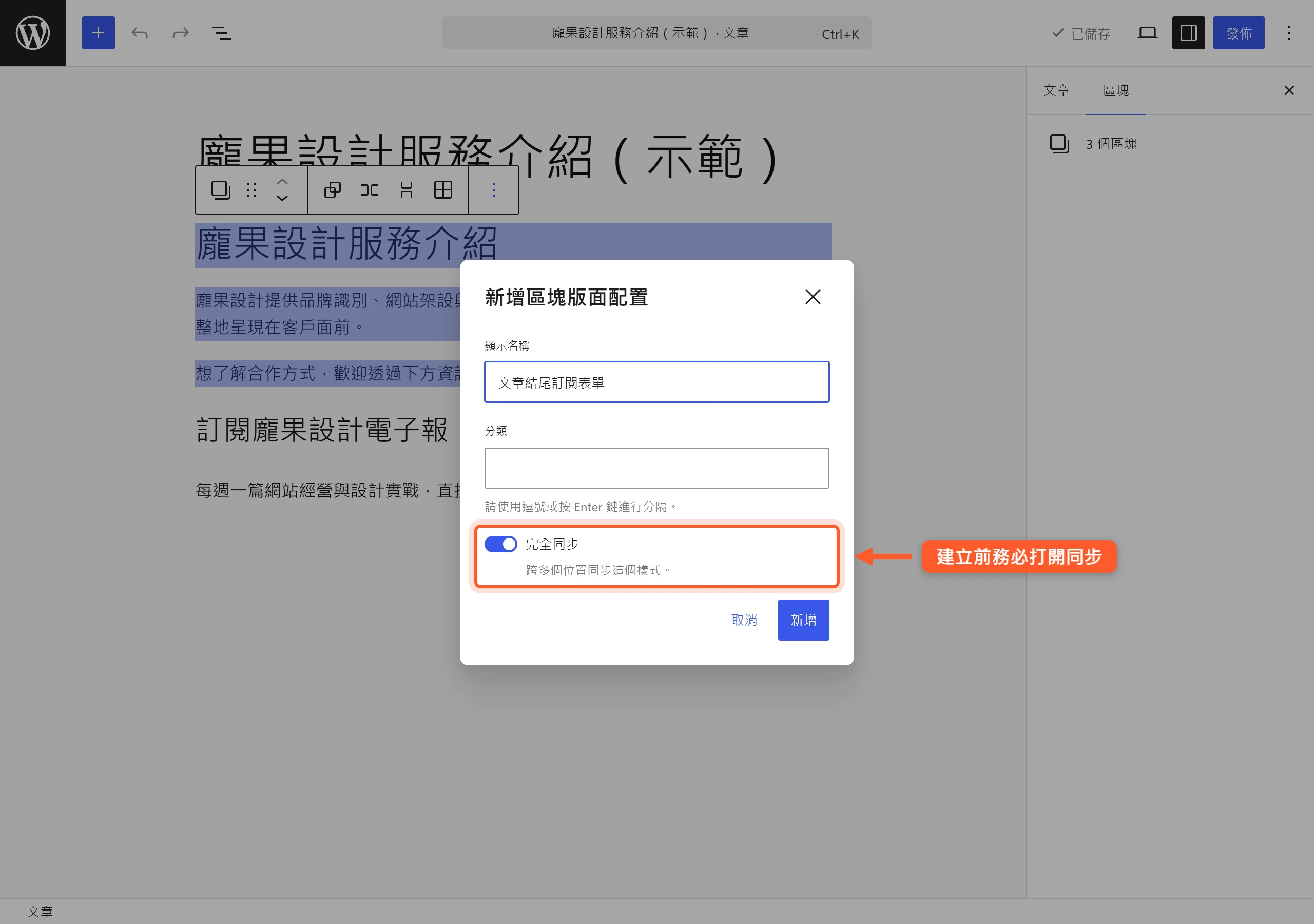Image resolution: width=1314 pixels, height=924 pixels.
Task: Click the 分類 category input field
Action: 656,468
